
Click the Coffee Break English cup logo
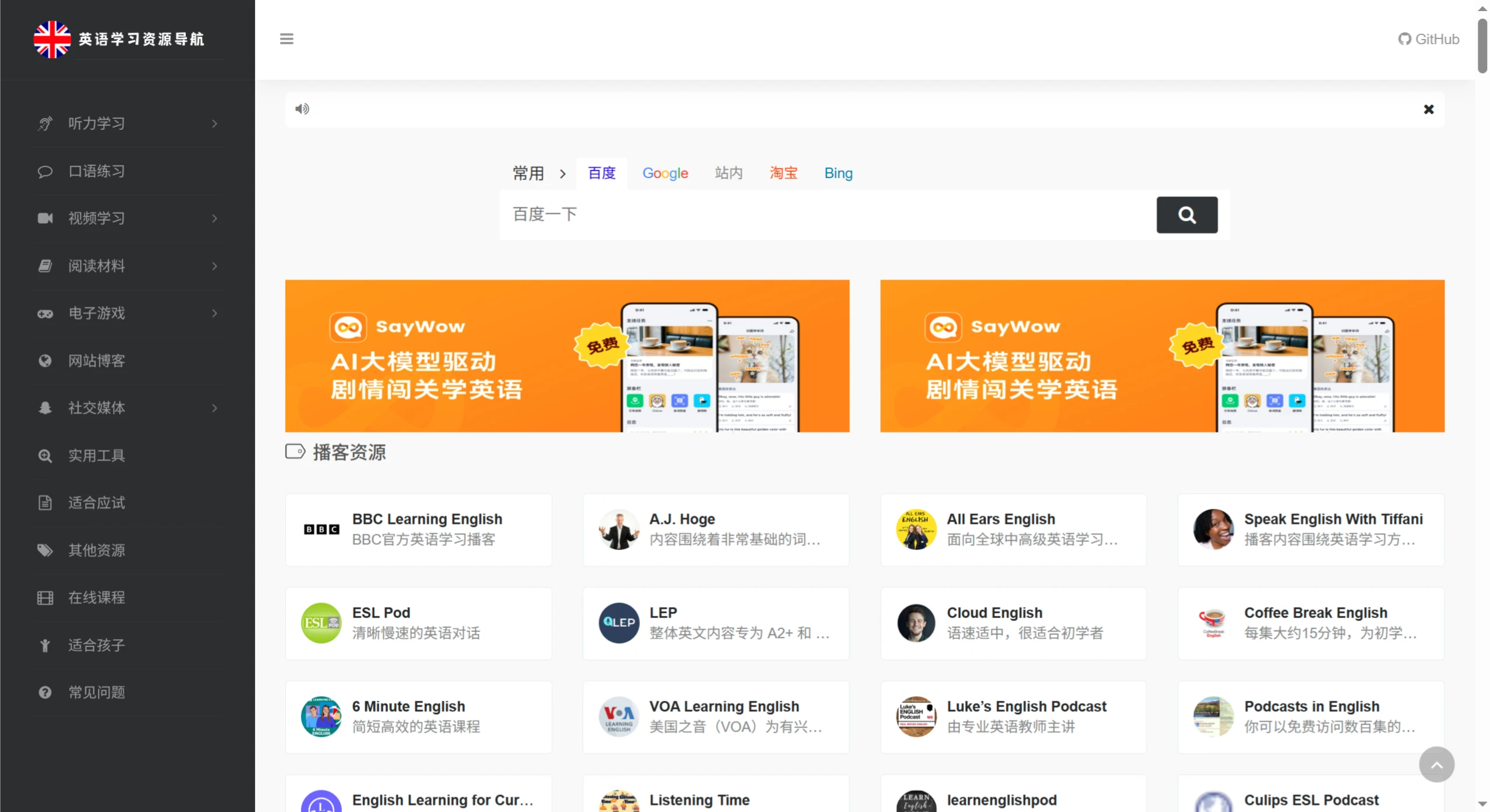(x=1213, y=623)
